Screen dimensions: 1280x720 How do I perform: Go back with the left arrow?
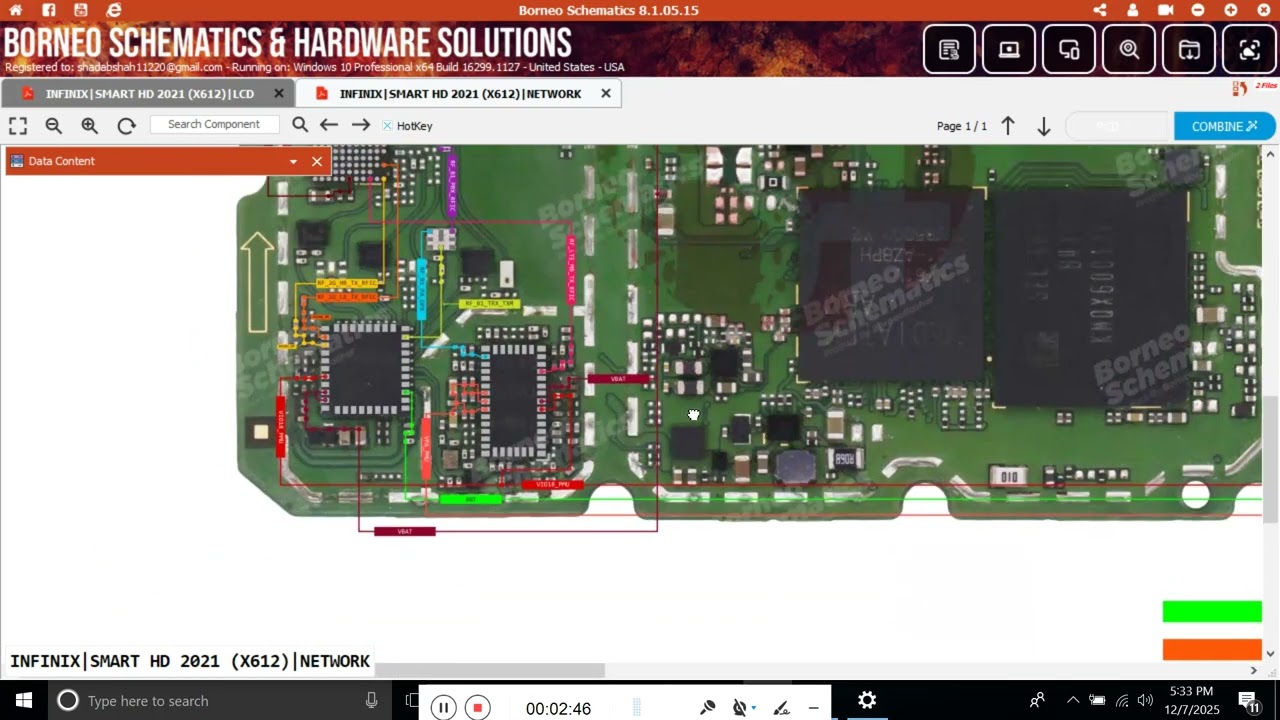(329, 125)
